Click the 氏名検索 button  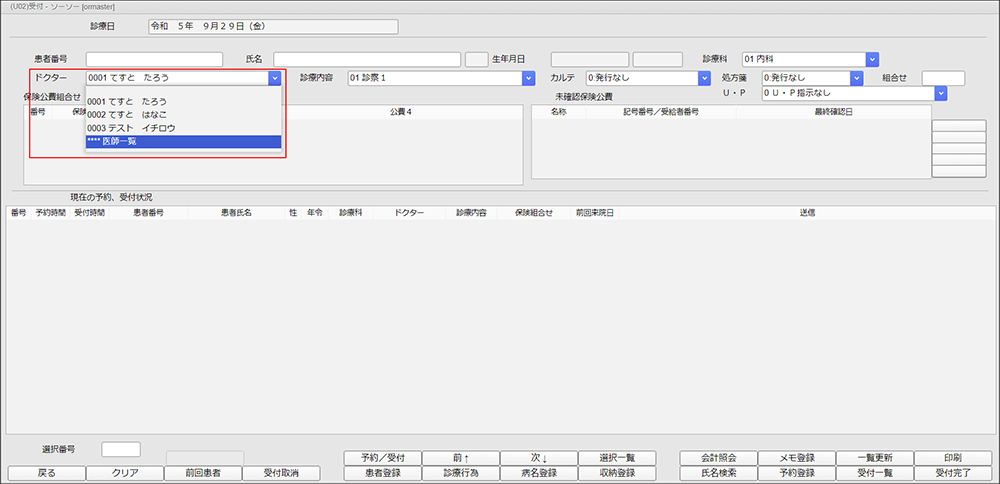pyautogui.click(x=718, y=473)
